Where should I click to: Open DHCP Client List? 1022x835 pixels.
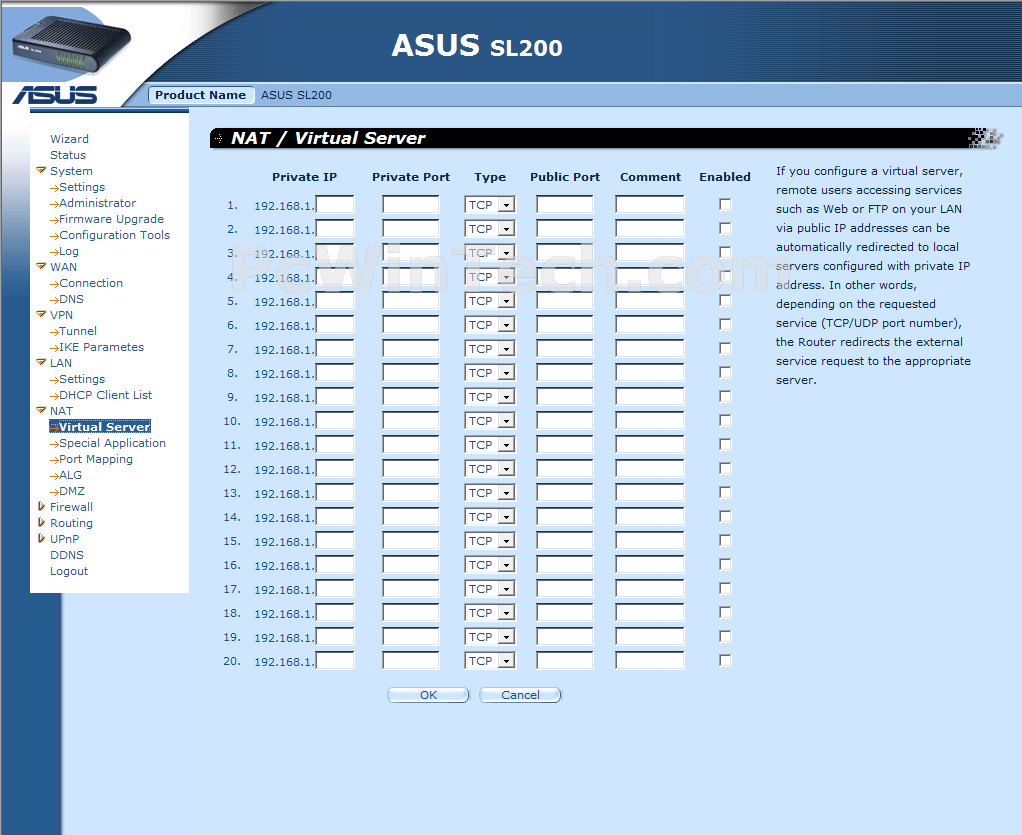point(105,395)
